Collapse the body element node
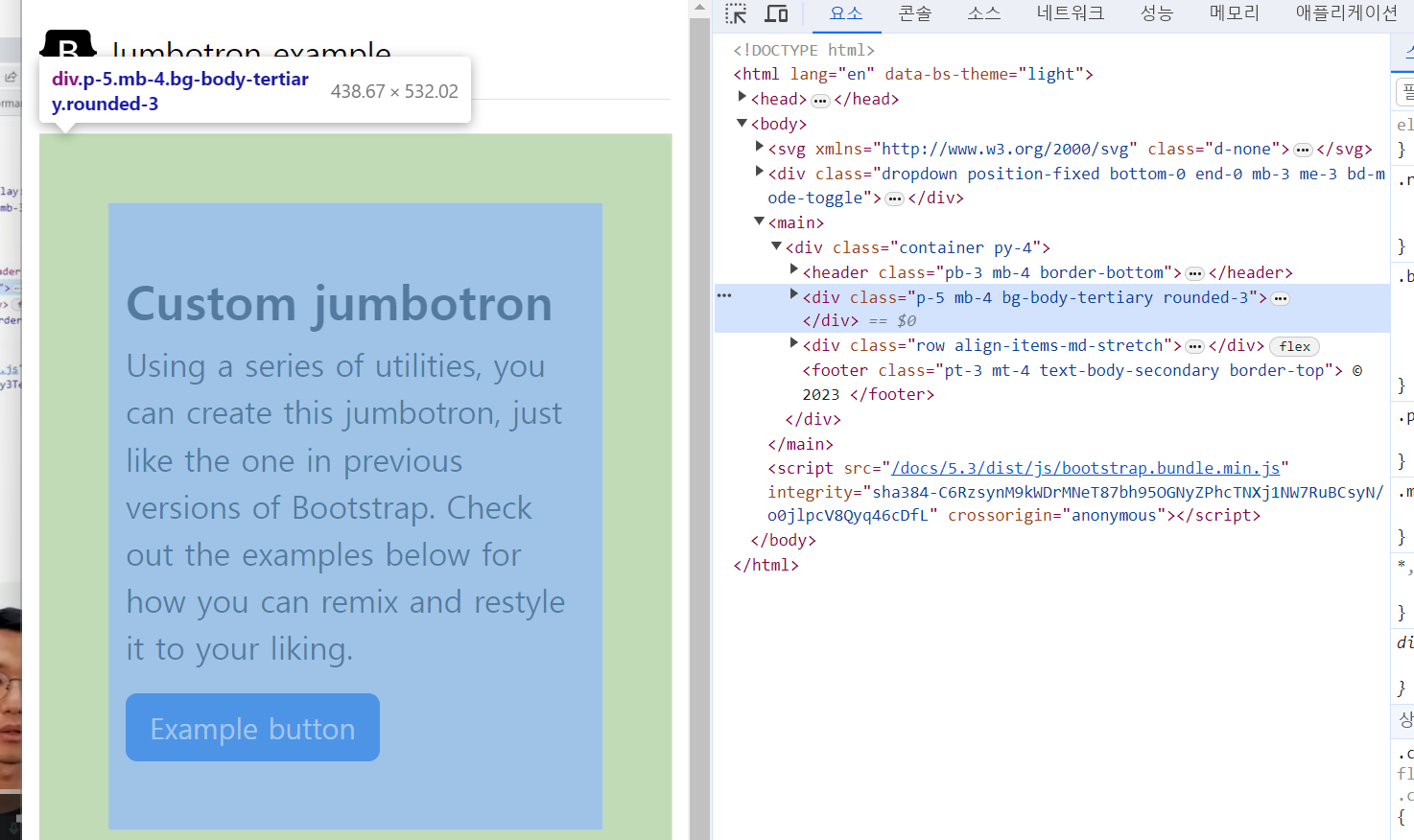Image resolution: width=1414 pixels, height=840 pixels. (742, 123)
